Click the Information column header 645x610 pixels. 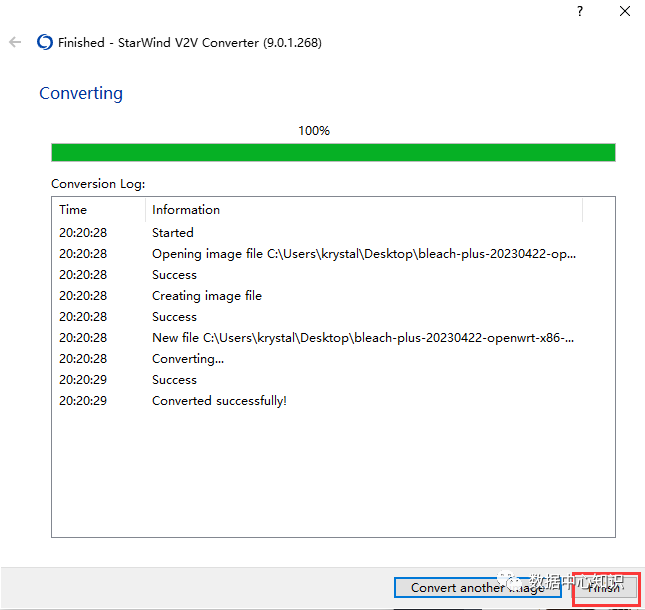(x=186, y=210)
